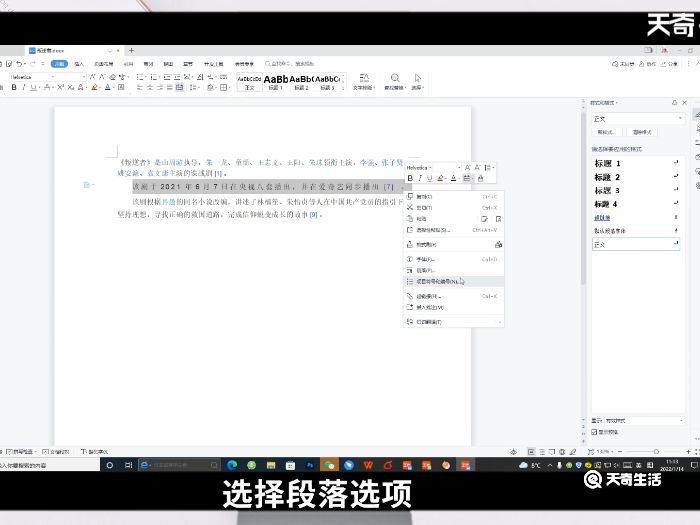The image size is (700, 525).
Task: Click the Undo arrow in quick access
Action: point(19,64)
